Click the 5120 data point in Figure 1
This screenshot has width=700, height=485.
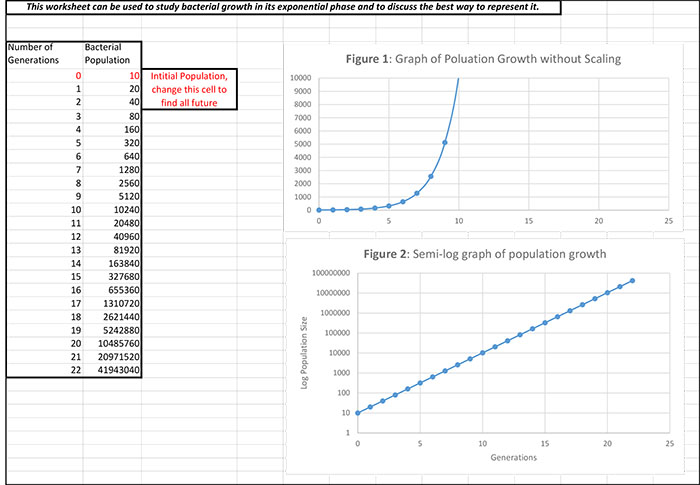click(x=444, y=142)
